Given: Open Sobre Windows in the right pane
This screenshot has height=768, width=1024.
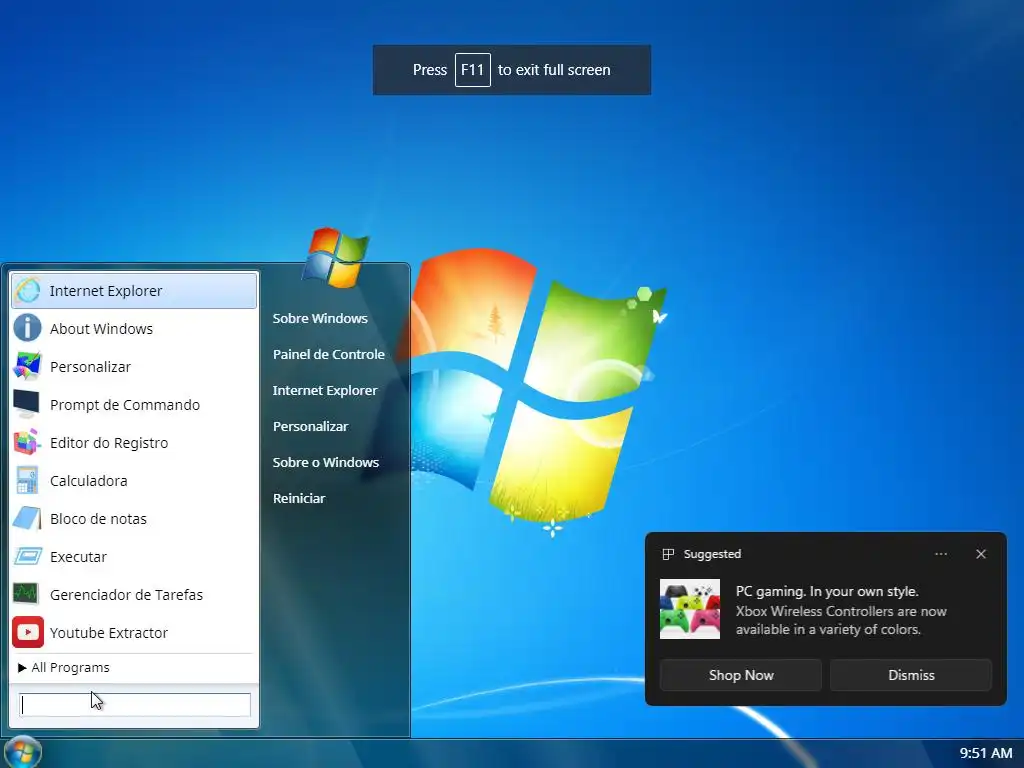Looking at the screenshot, I should [x=320, y=318].
